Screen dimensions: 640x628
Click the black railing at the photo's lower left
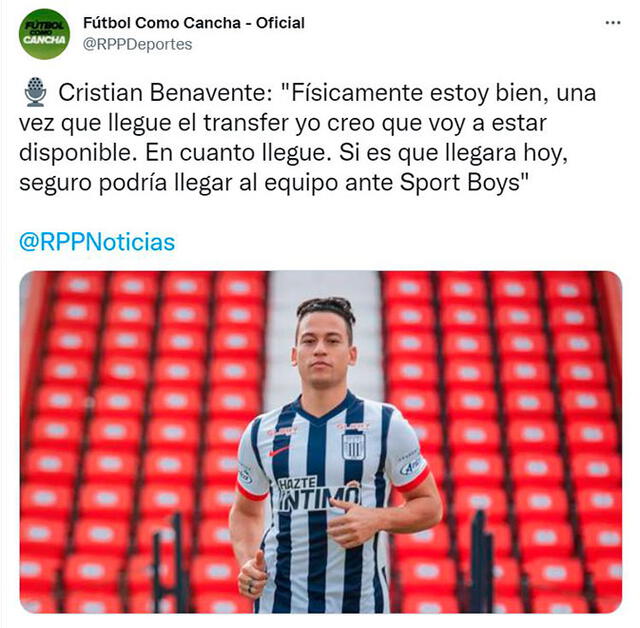coord(171,561)
